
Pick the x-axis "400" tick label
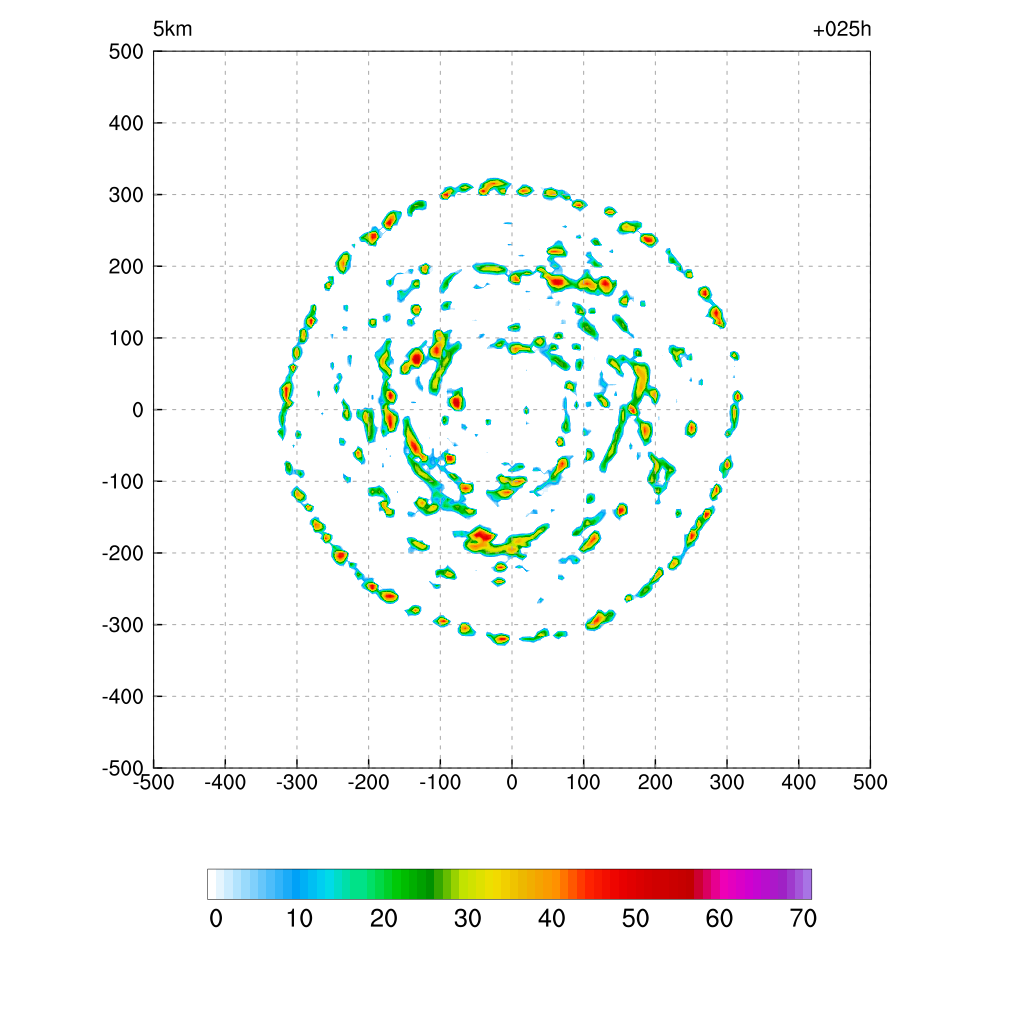tap(799, 782)
